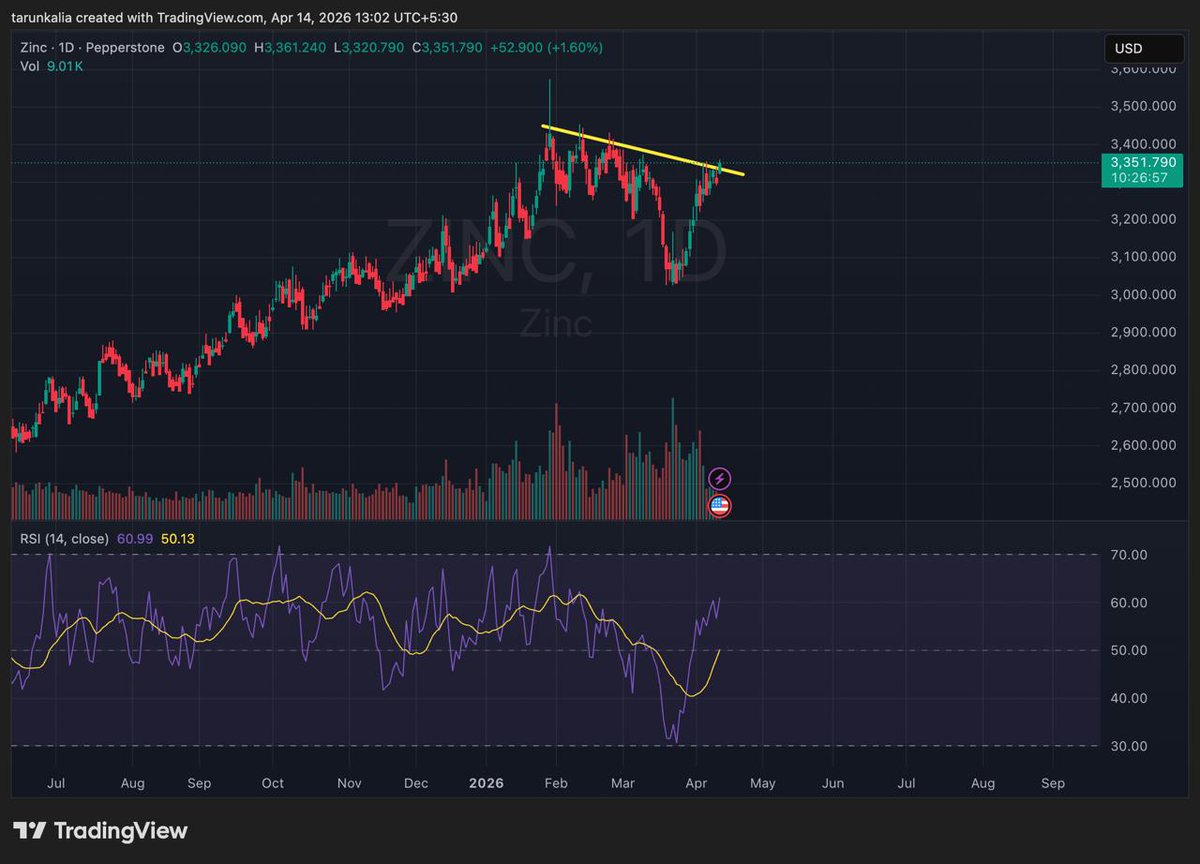Click the 2,600.000 price axis label
Viewport: 1200px width, 864px height.
(x=1141, y=445)
